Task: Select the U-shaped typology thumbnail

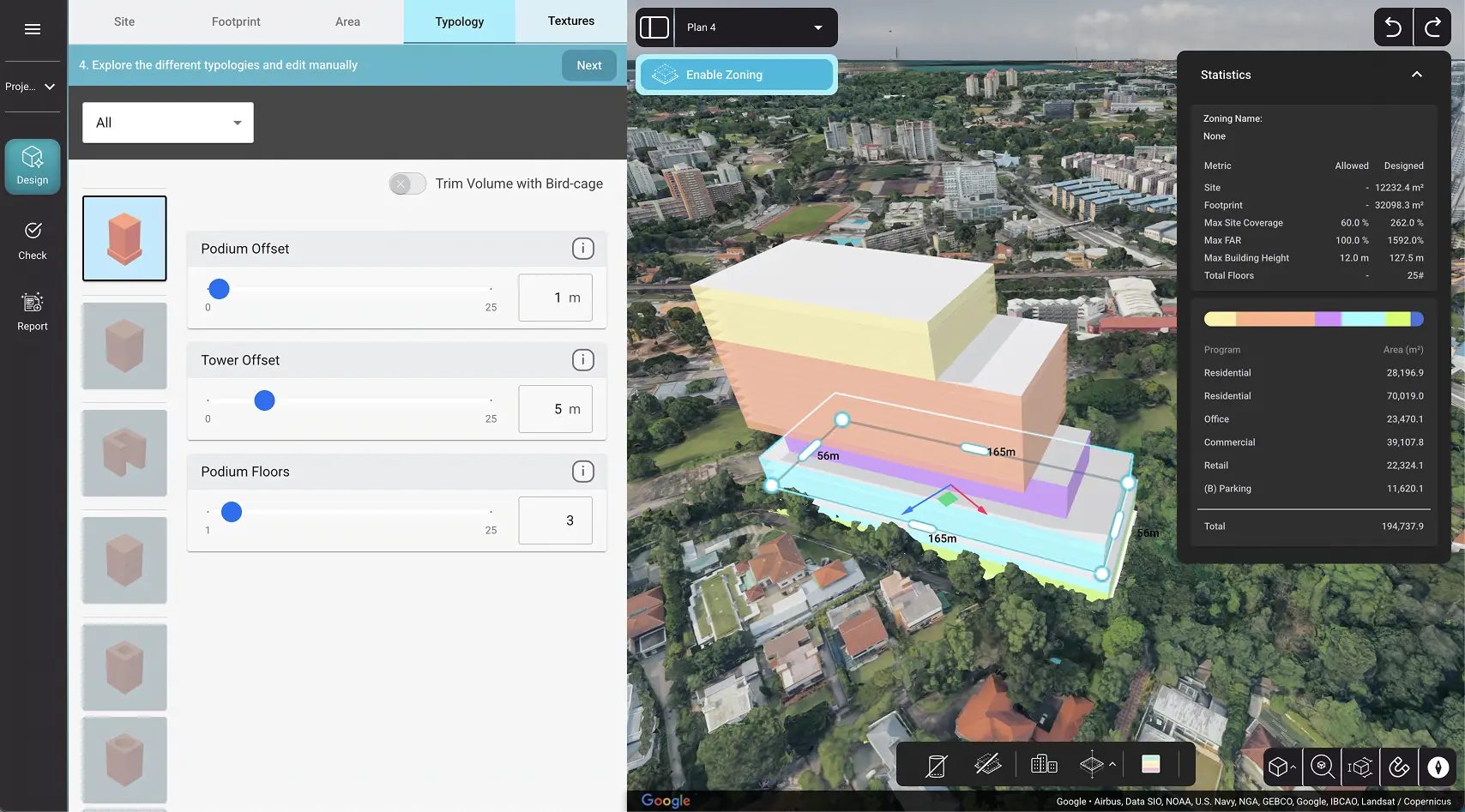Action: 124,453
